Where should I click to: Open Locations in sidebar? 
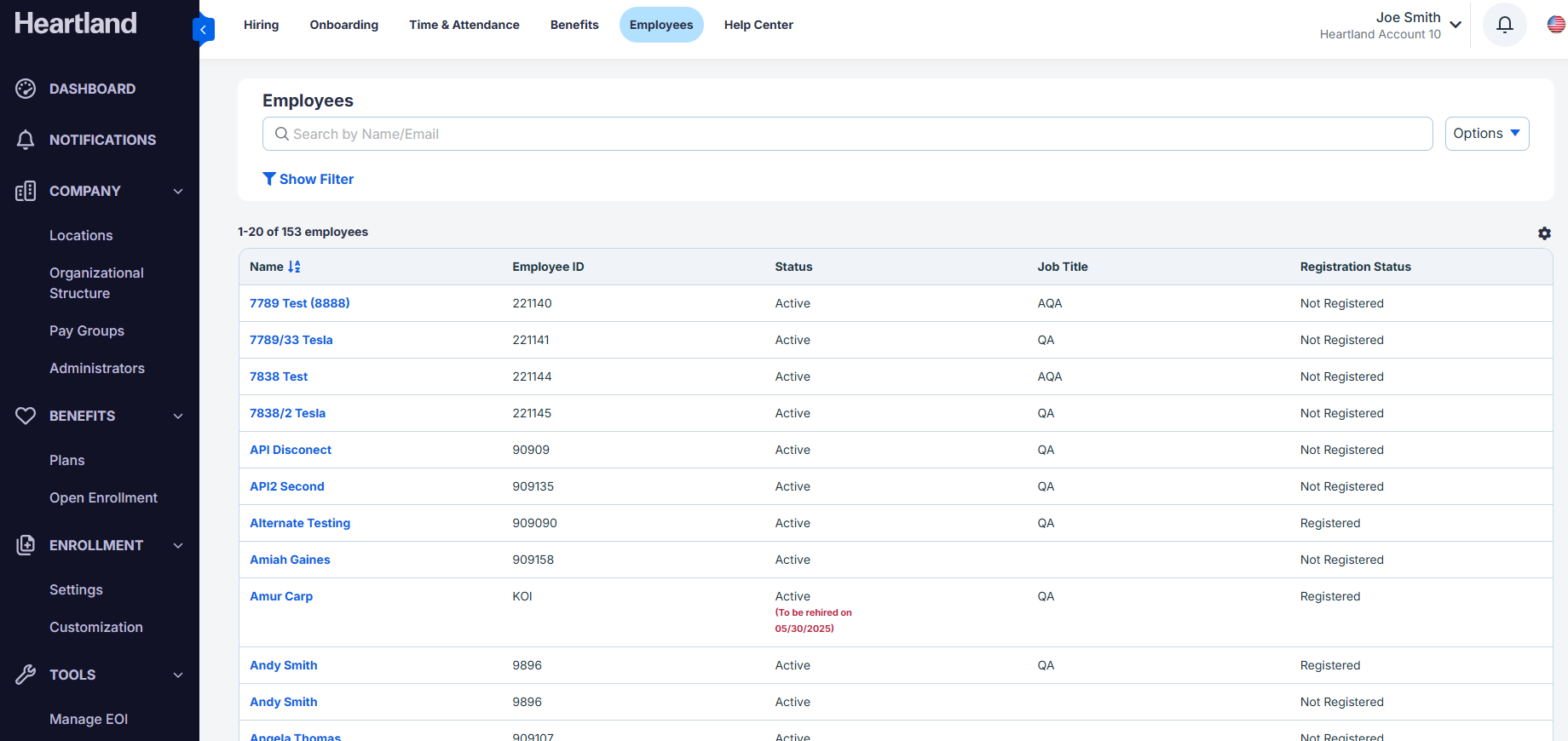point(81,235)
